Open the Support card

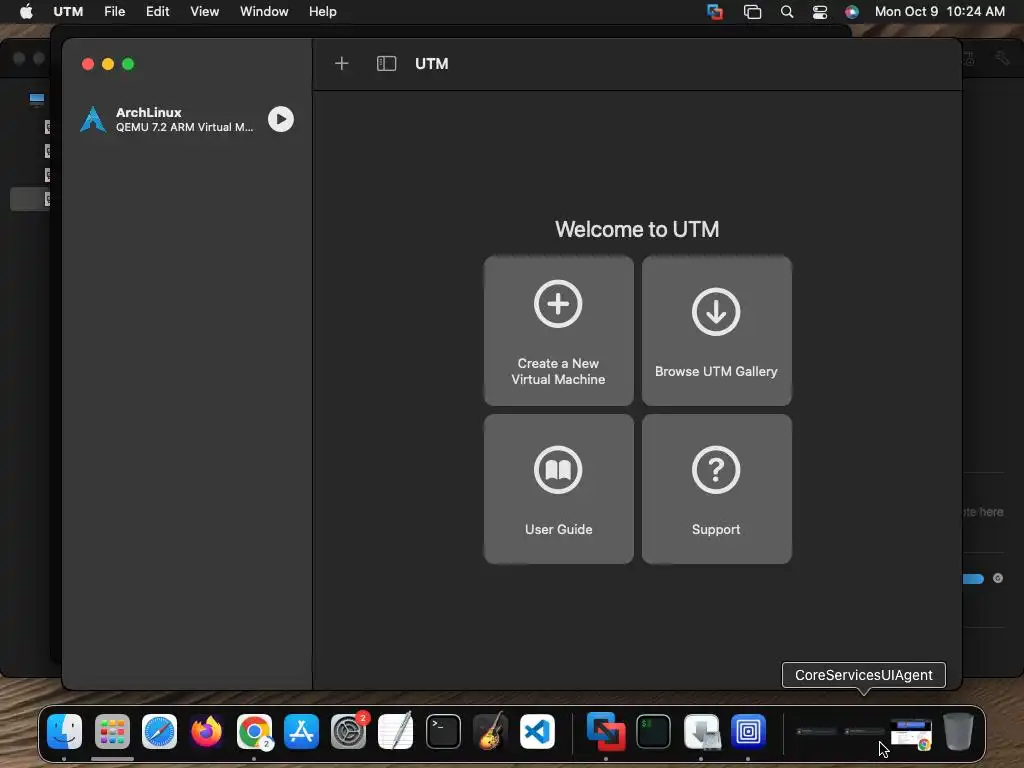pos(716,488)
